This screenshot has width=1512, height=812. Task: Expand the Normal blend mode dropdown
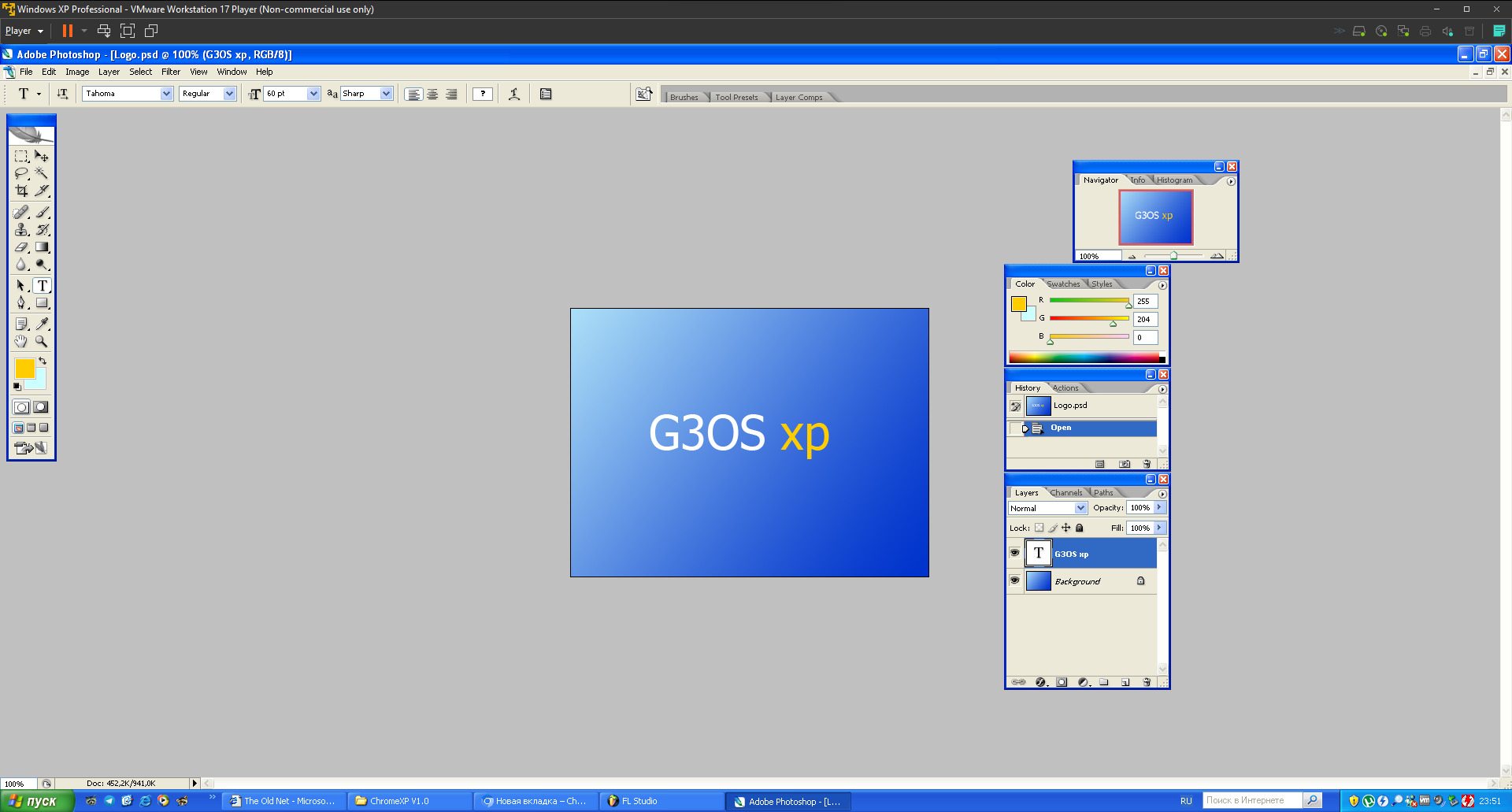pyautogui.click(x=1080, y=508)
